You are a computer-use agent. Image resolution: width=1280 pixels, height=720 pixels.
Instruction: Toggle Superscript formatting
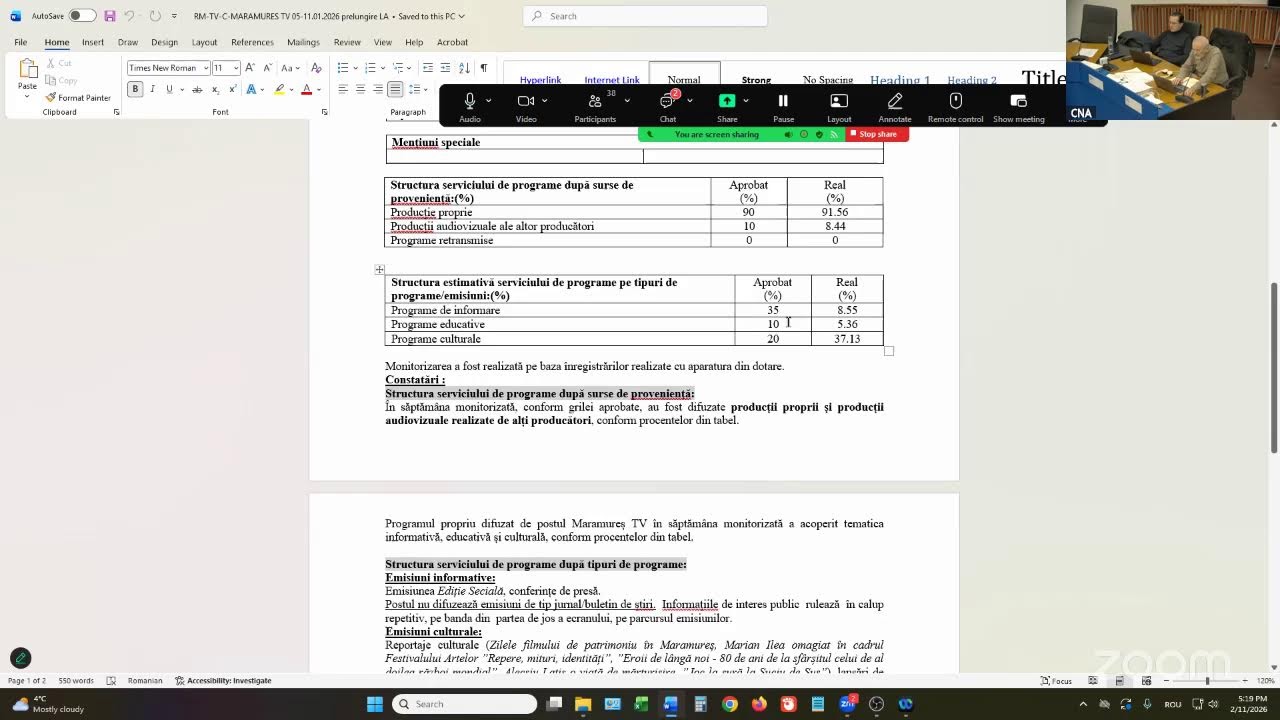point(232,89)
